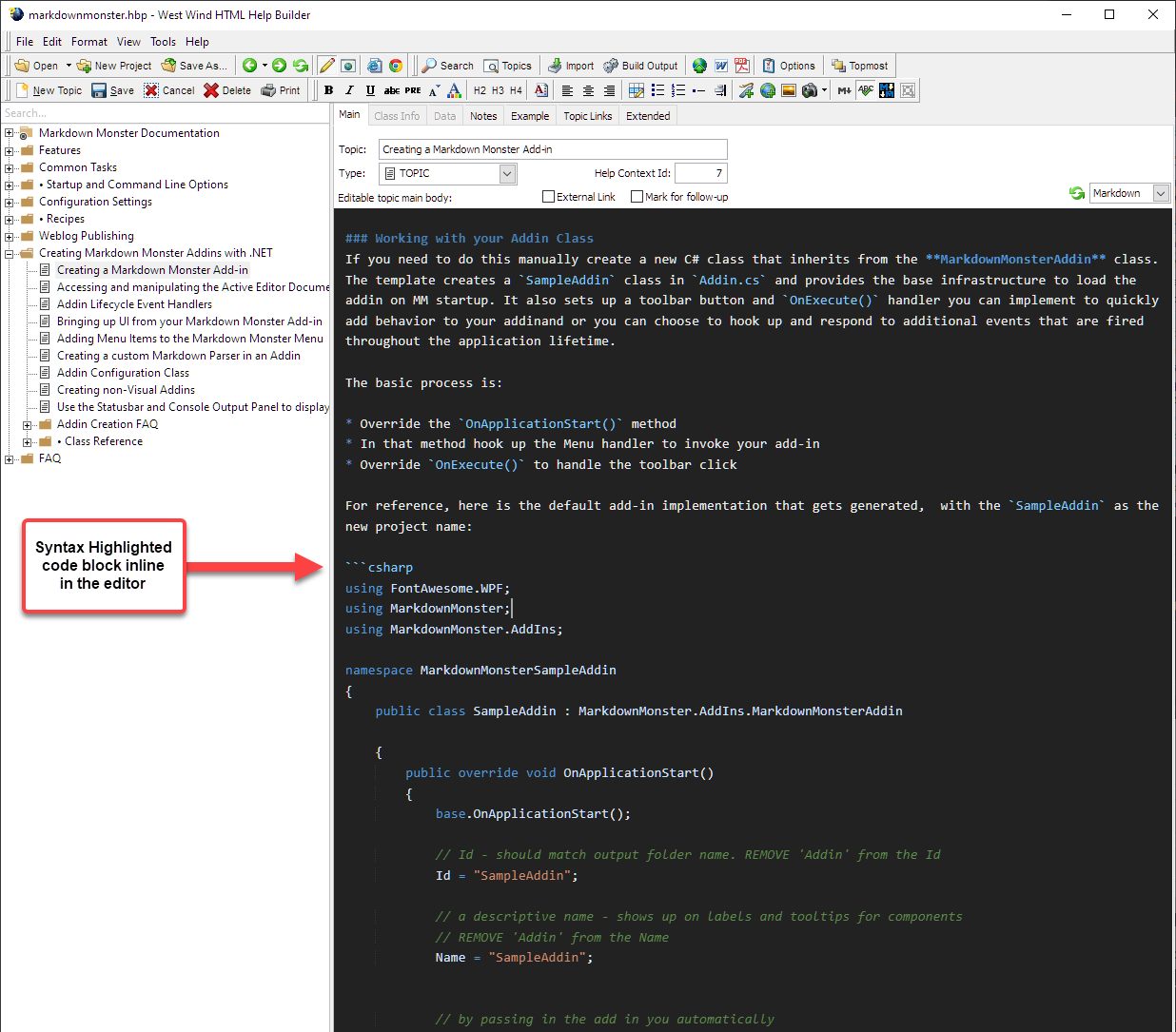Insert H4 heading
The width and height of the screenshot is (1176, 1032).
pos(516,90)
